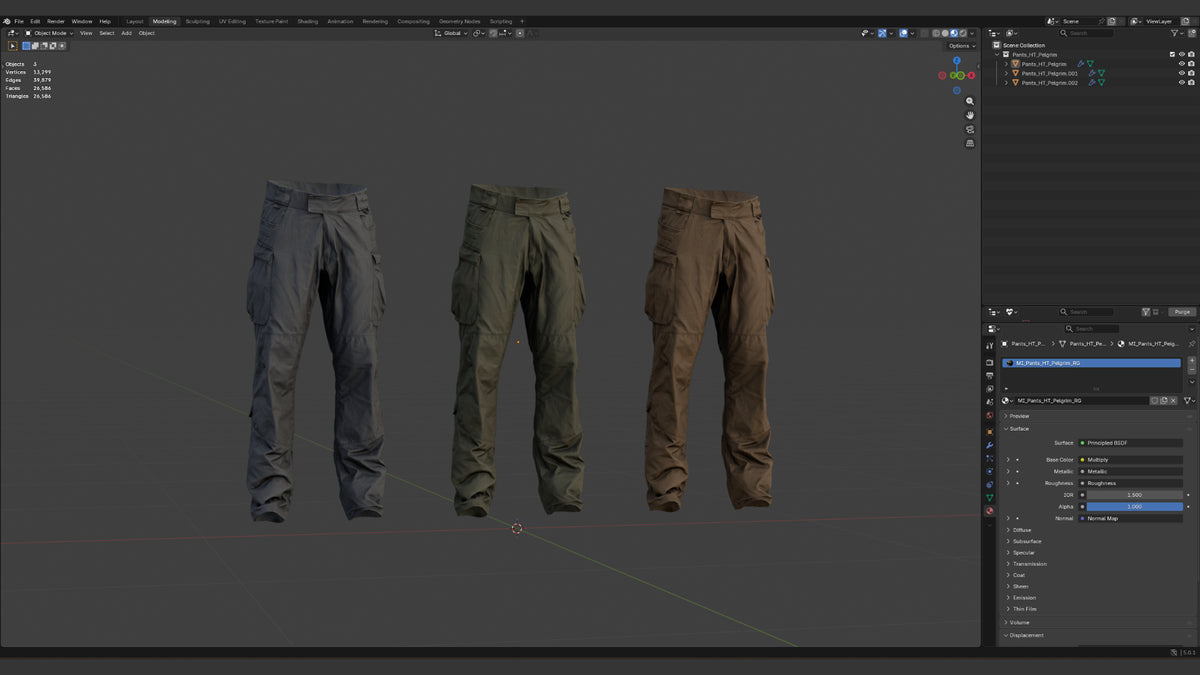Expand the Pants_HT_Pelgrim.001 object row

(x=1007, y=73)
